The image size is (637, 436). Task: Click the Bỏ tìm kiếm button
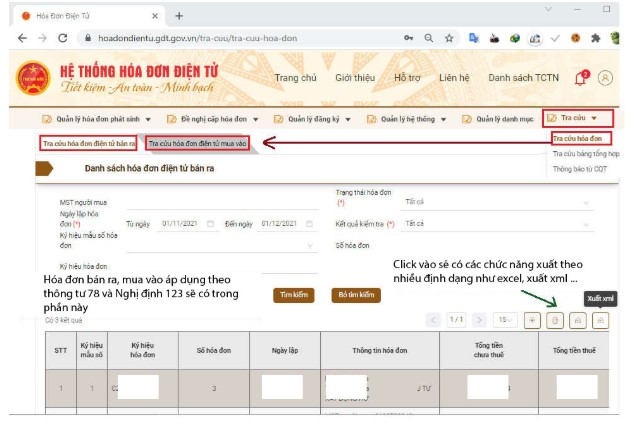(x=356, y=295)
